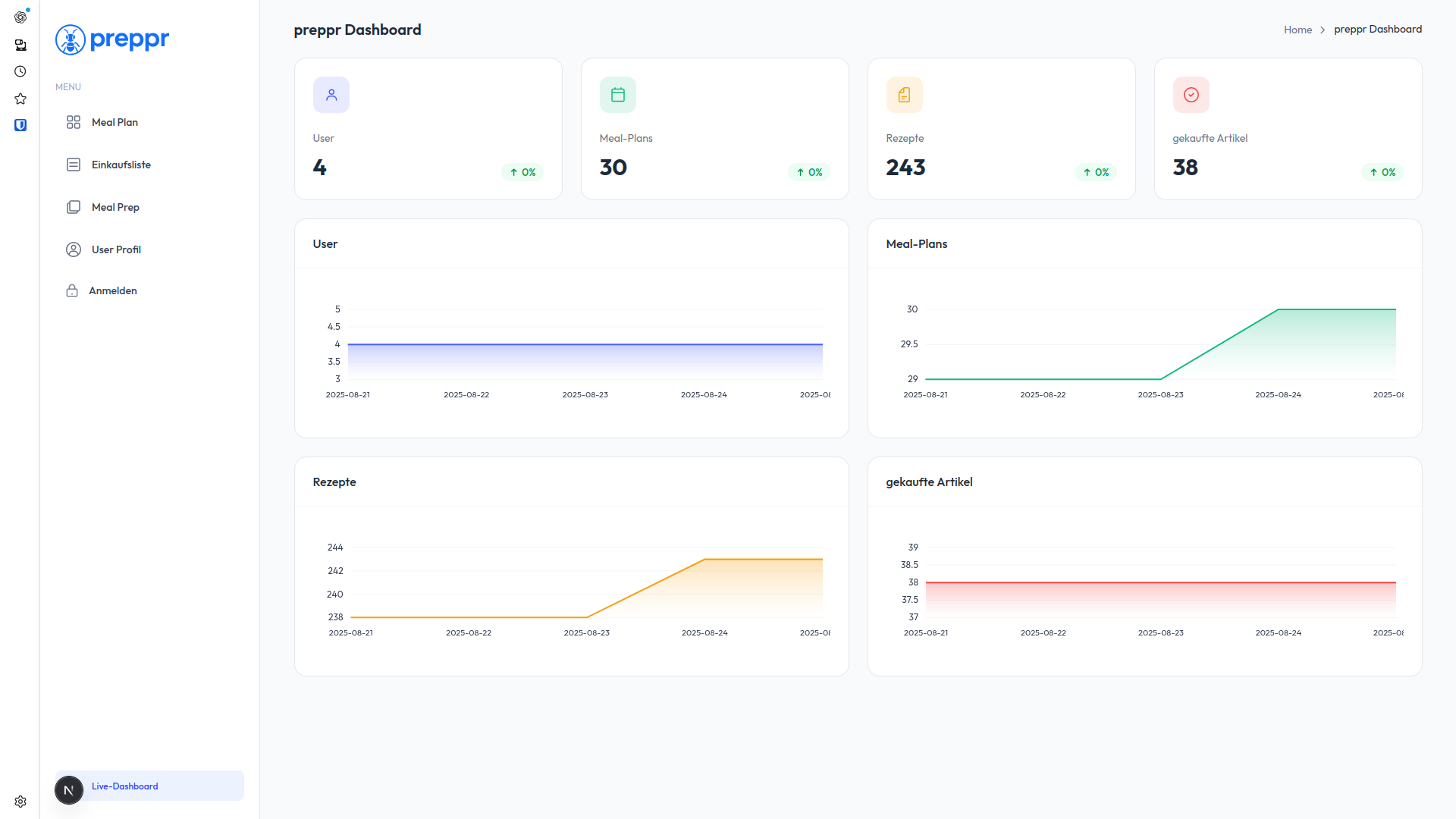Click the User card person icon
The image size is (1456, 819).
tap(331, 95)
